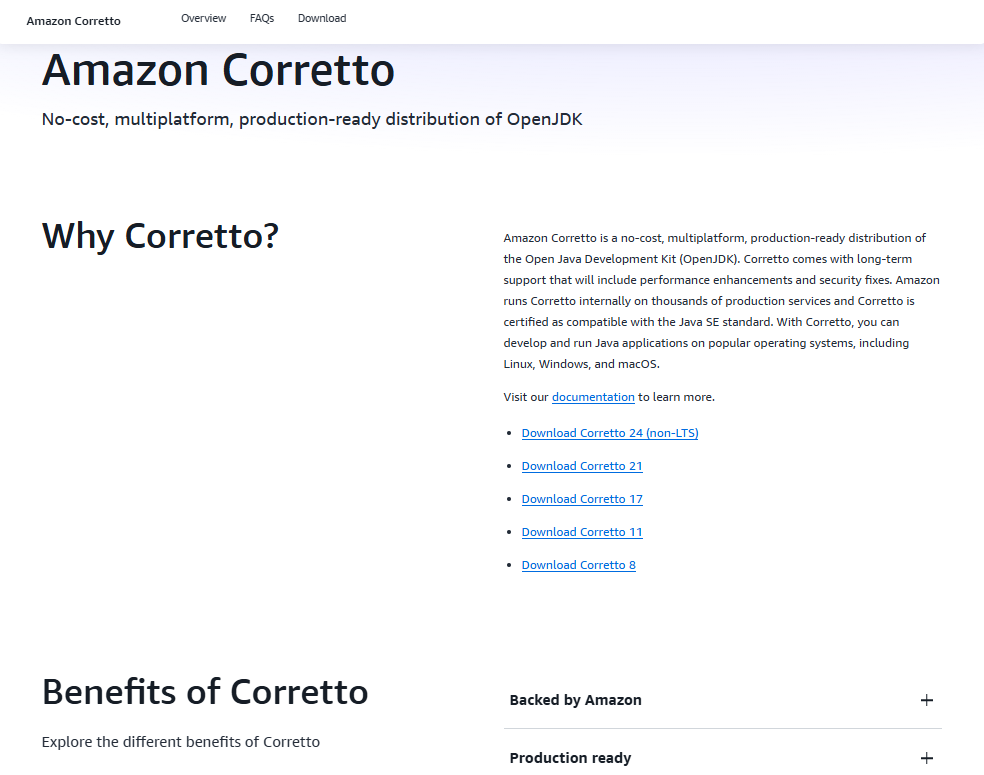
Task: Click the plus icon beside Backed by Amazon
Action: coord(926,700)
